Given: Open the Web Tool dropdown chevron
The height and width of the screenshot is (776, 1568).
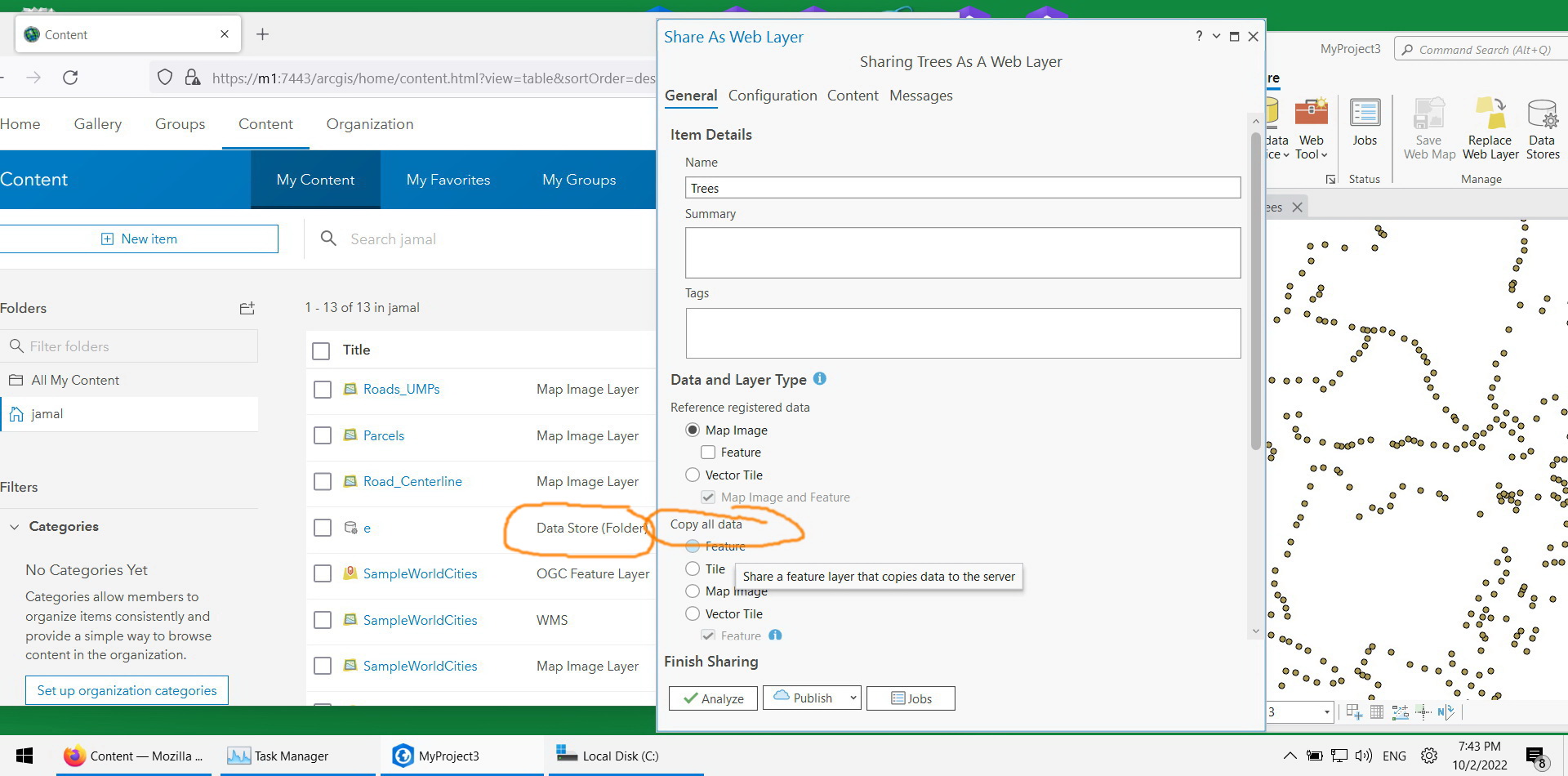Looking at the screenshot, I should click(1323, 154).
